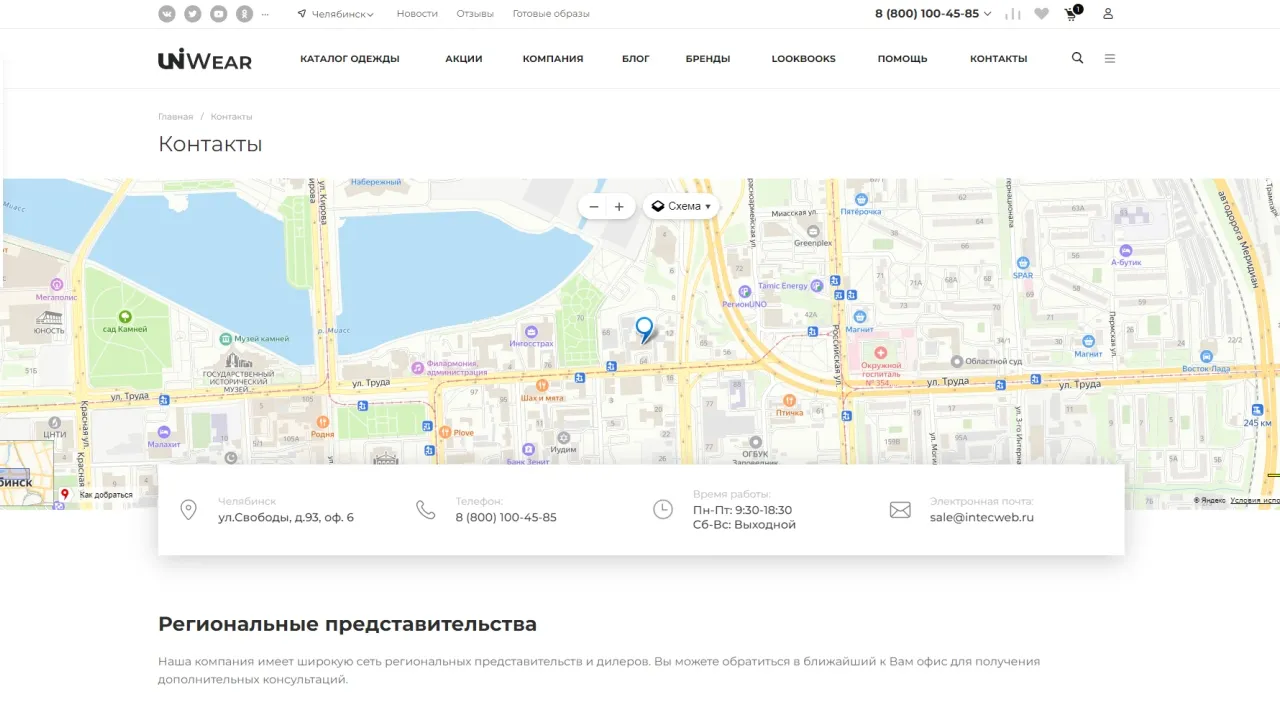Open the YouTube channel icon
Viewport: 1280px width, 720px height.
(218, 14)
